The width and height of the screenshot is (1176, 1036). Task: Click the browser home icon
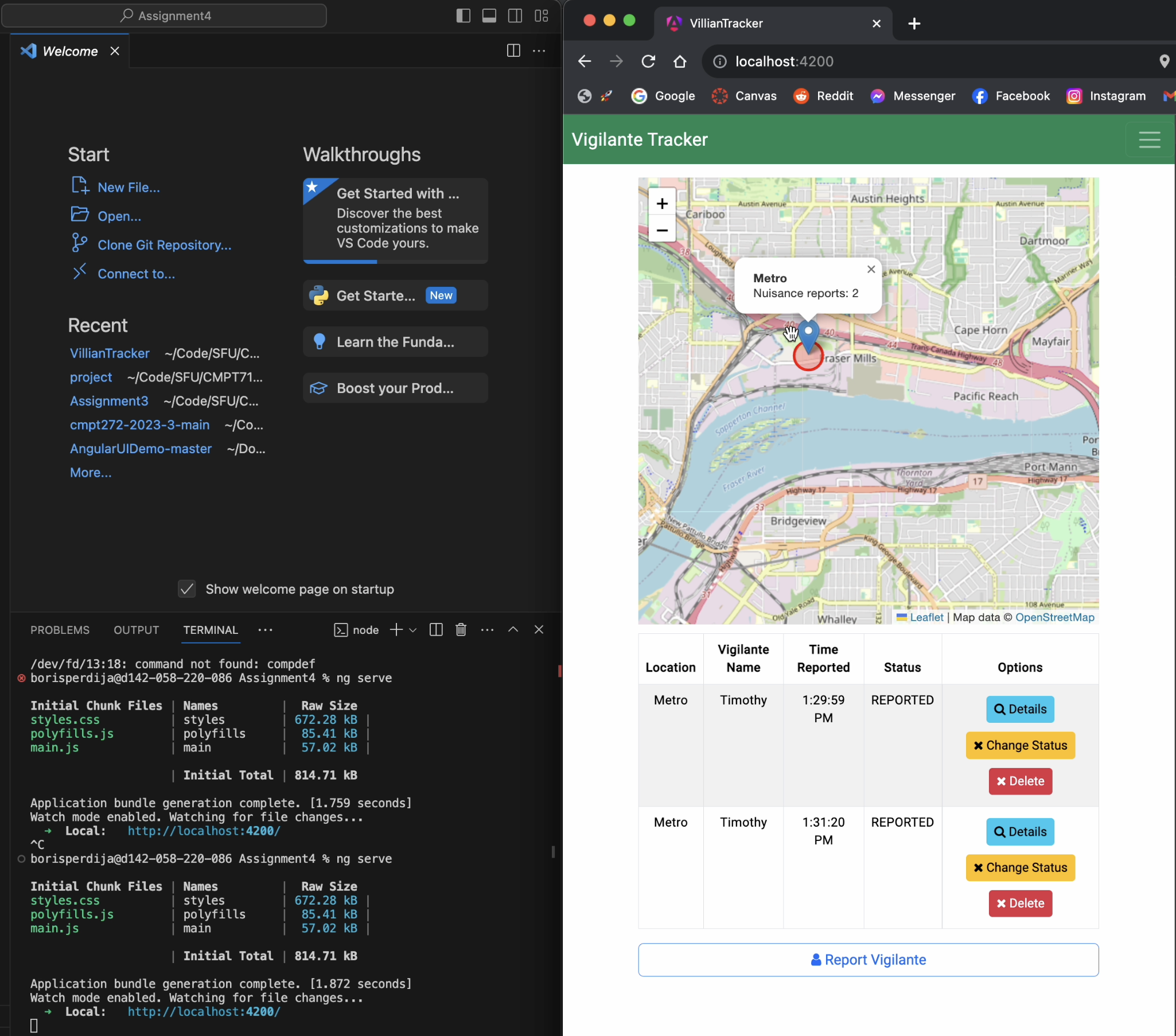[679, 61]
